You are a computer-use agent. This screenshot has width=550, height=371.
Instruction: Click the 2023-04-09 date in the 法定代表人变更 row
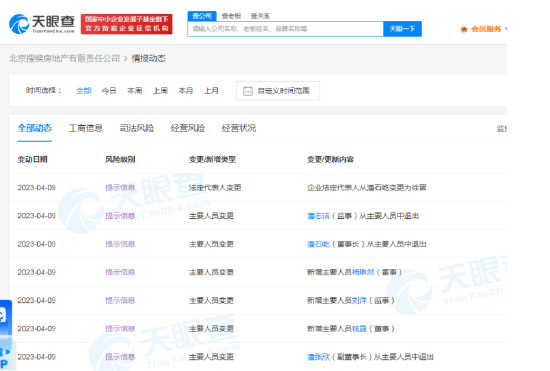tap(37, 188)
